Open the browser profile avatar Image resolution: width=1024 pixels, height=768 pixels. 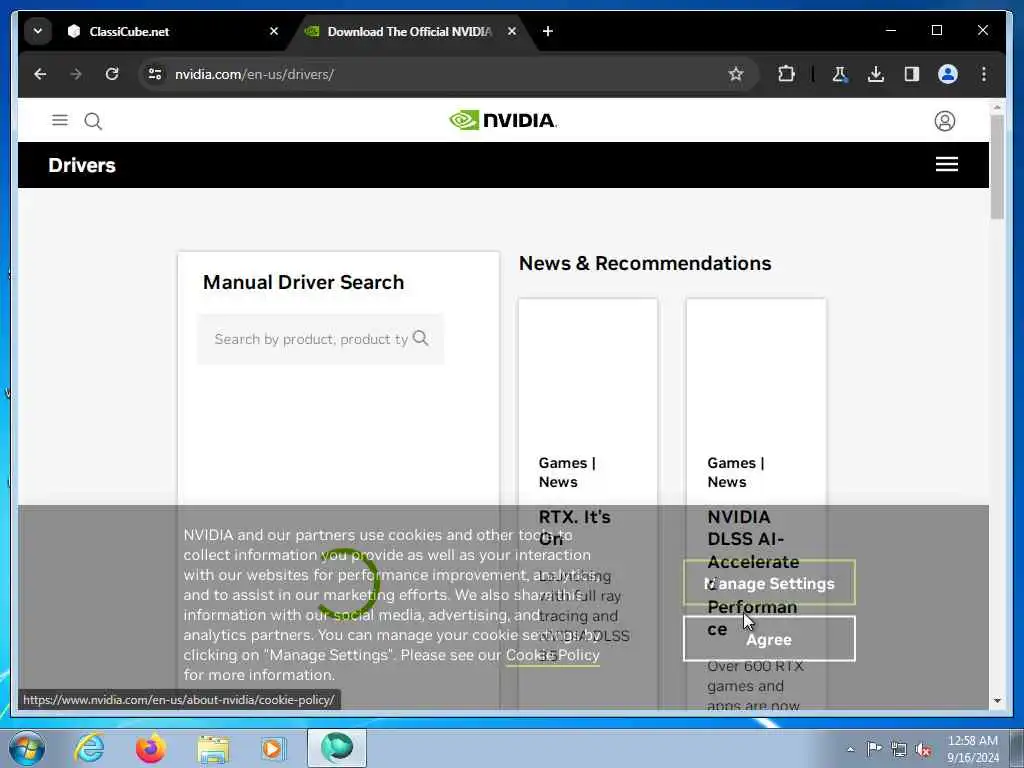coord(948,74)
